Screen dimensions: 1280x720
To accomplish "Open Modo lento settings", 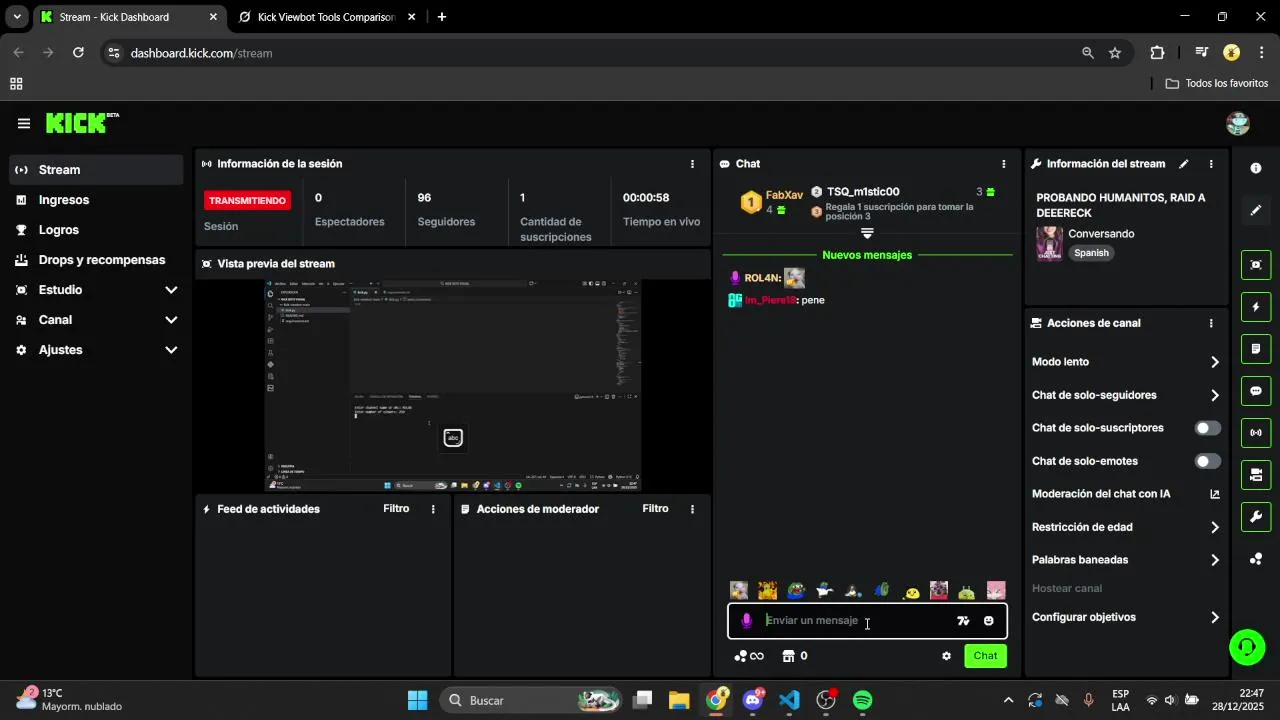I will coord(1126,362).
